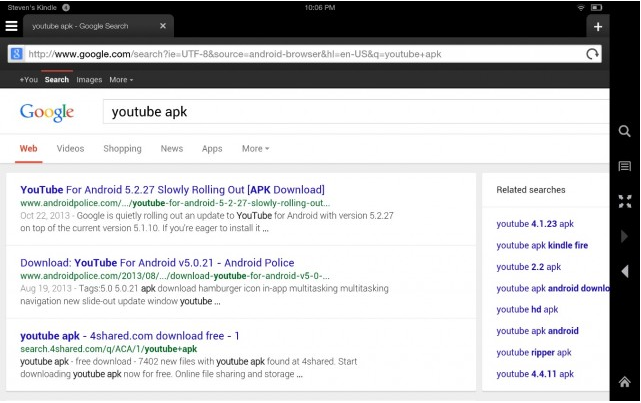Select related search youtube hd apk
641x403 pixels.
(x=527, y=309)
